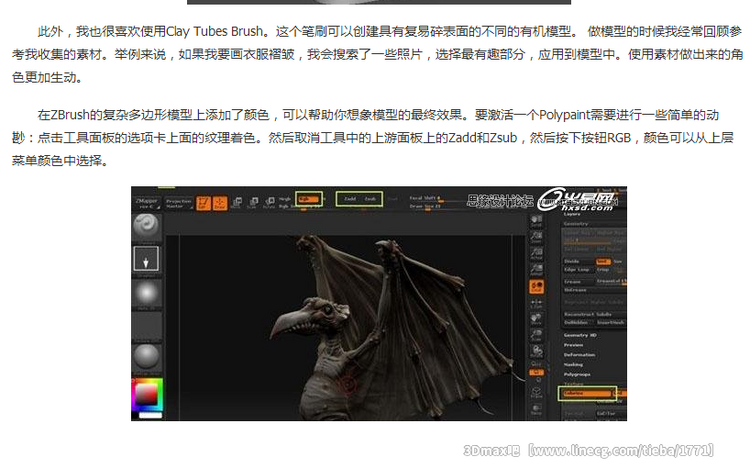Click the bottom Transp icon in right shelf
Screen dimensions: 750x468
click(x=536, y=409)
